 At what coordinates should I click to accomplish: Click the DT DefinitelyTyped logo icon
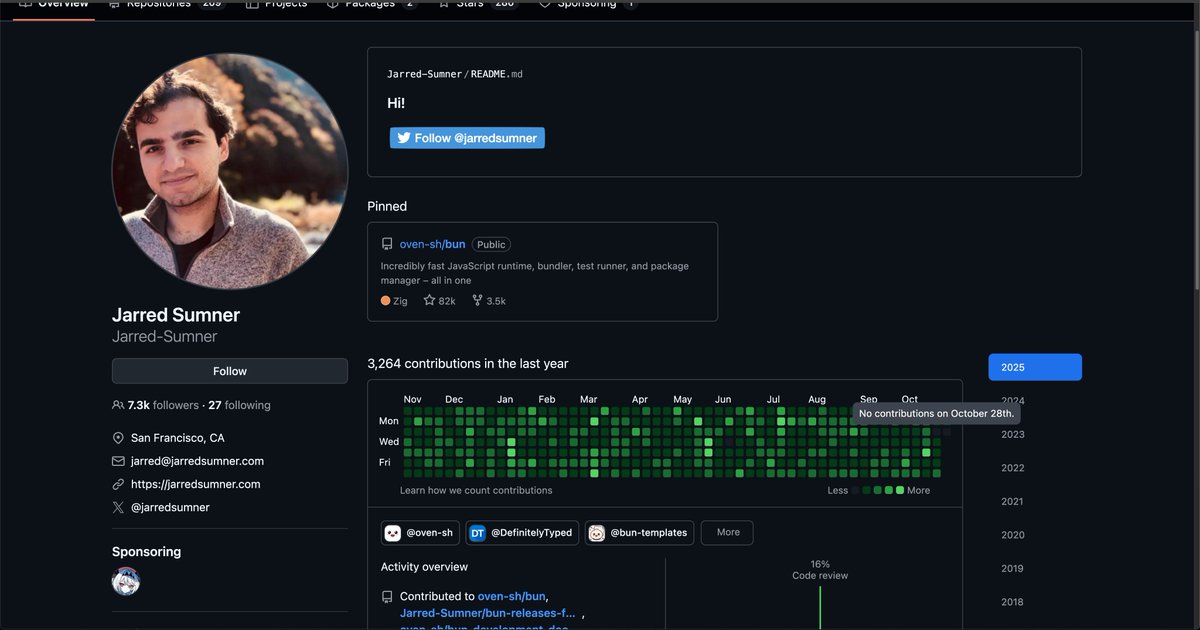pos(478,533)
